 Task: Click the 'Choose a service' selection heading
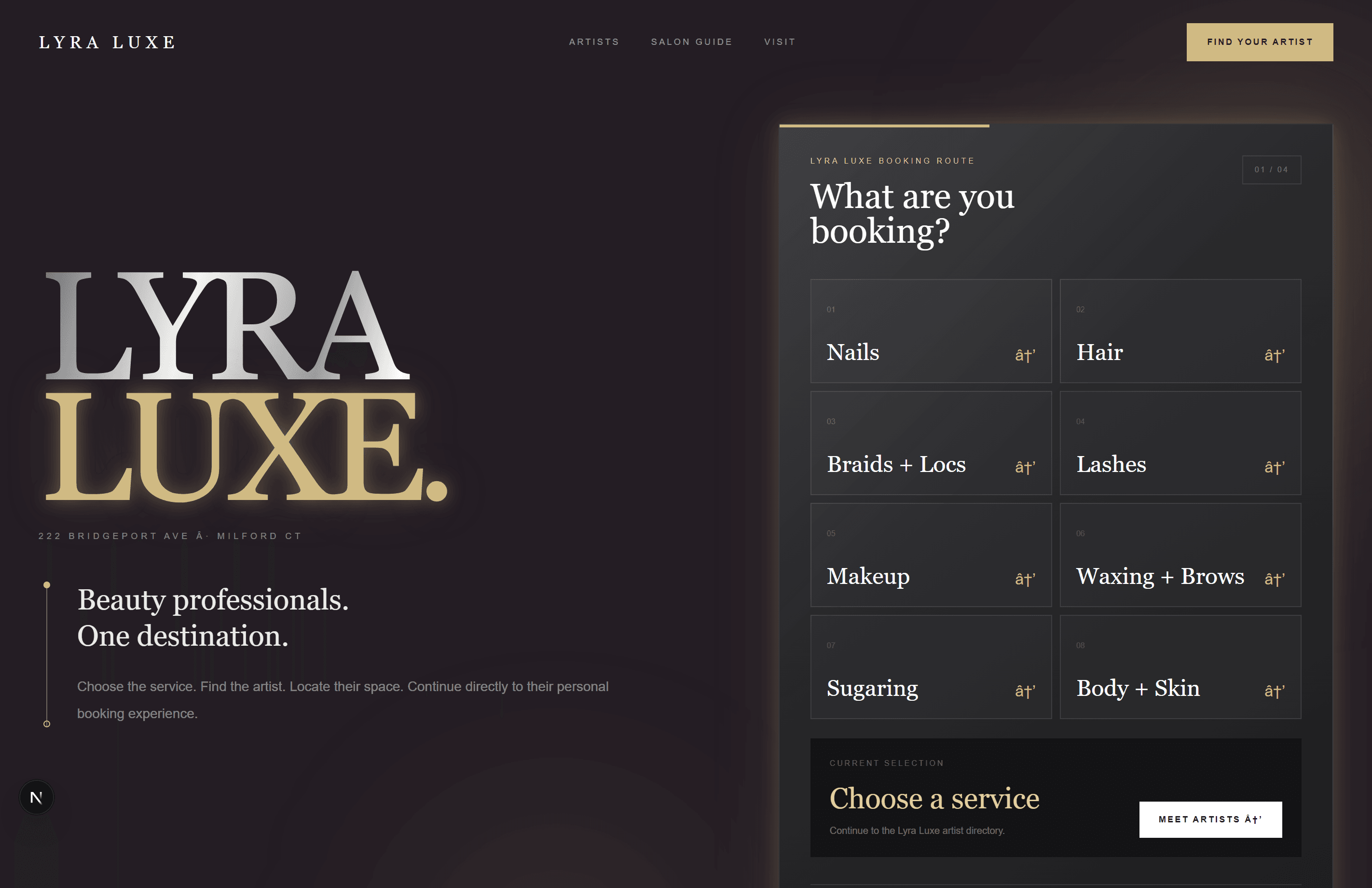tap(934, 799)
